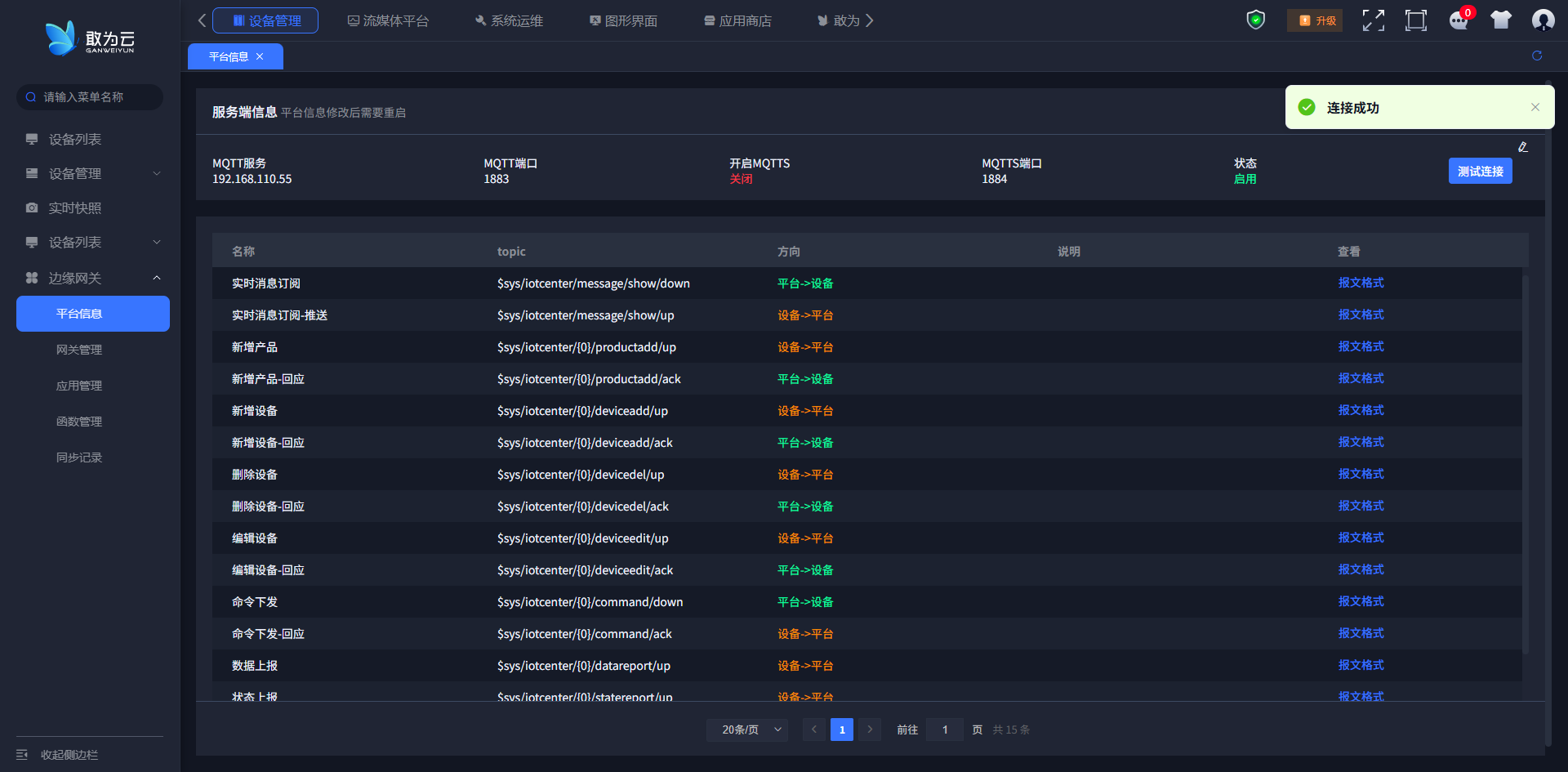Click the screen frame icon in top bar
The height and width of the screenshot is (772, 1568).
coord(1416,20)
